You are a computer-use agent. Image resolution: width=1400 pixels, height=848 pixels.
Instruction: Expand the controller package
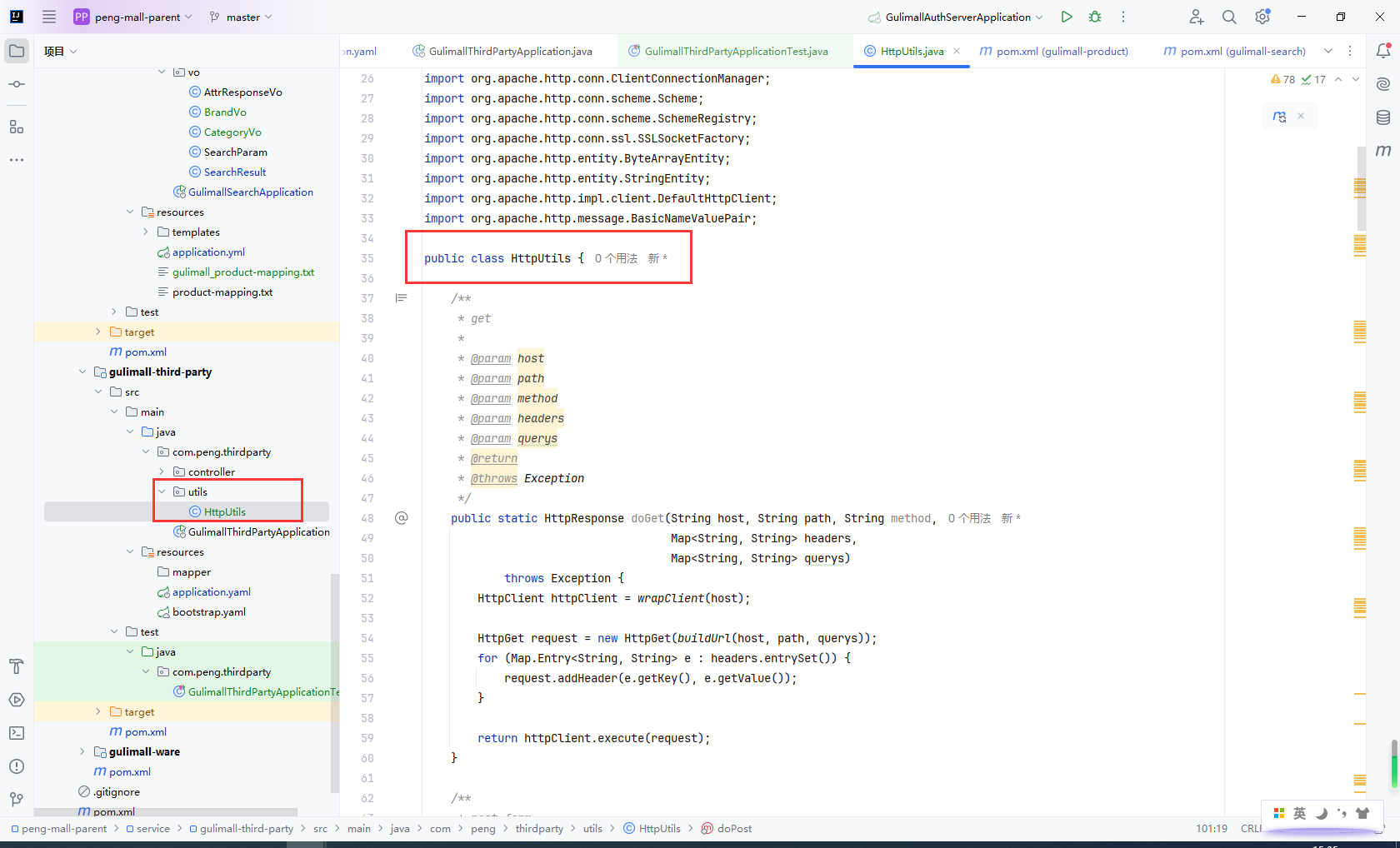point(162,471)
